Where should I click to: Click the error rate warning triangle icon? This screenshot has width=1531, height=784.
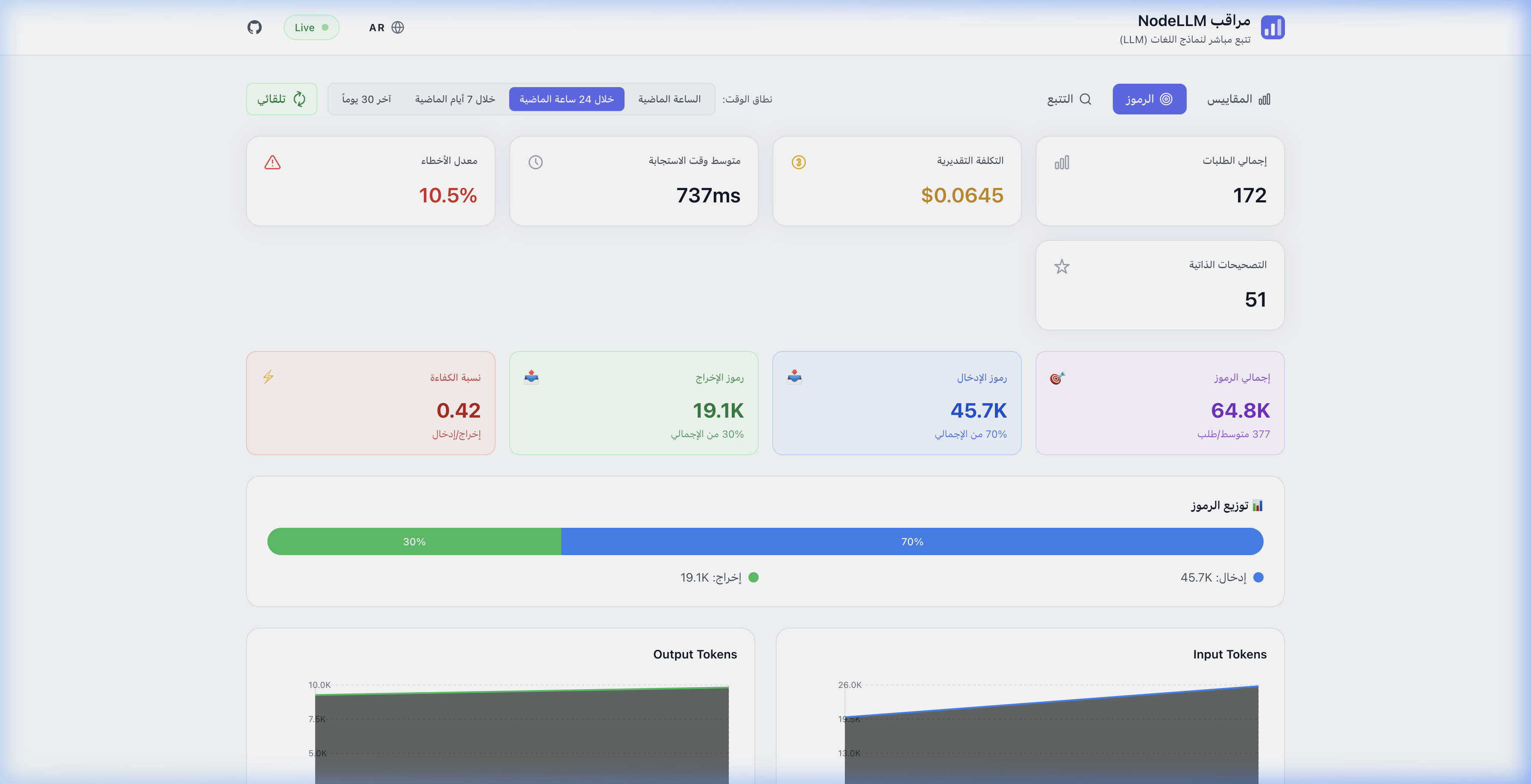pyautogui.click(x=272, y=162)
